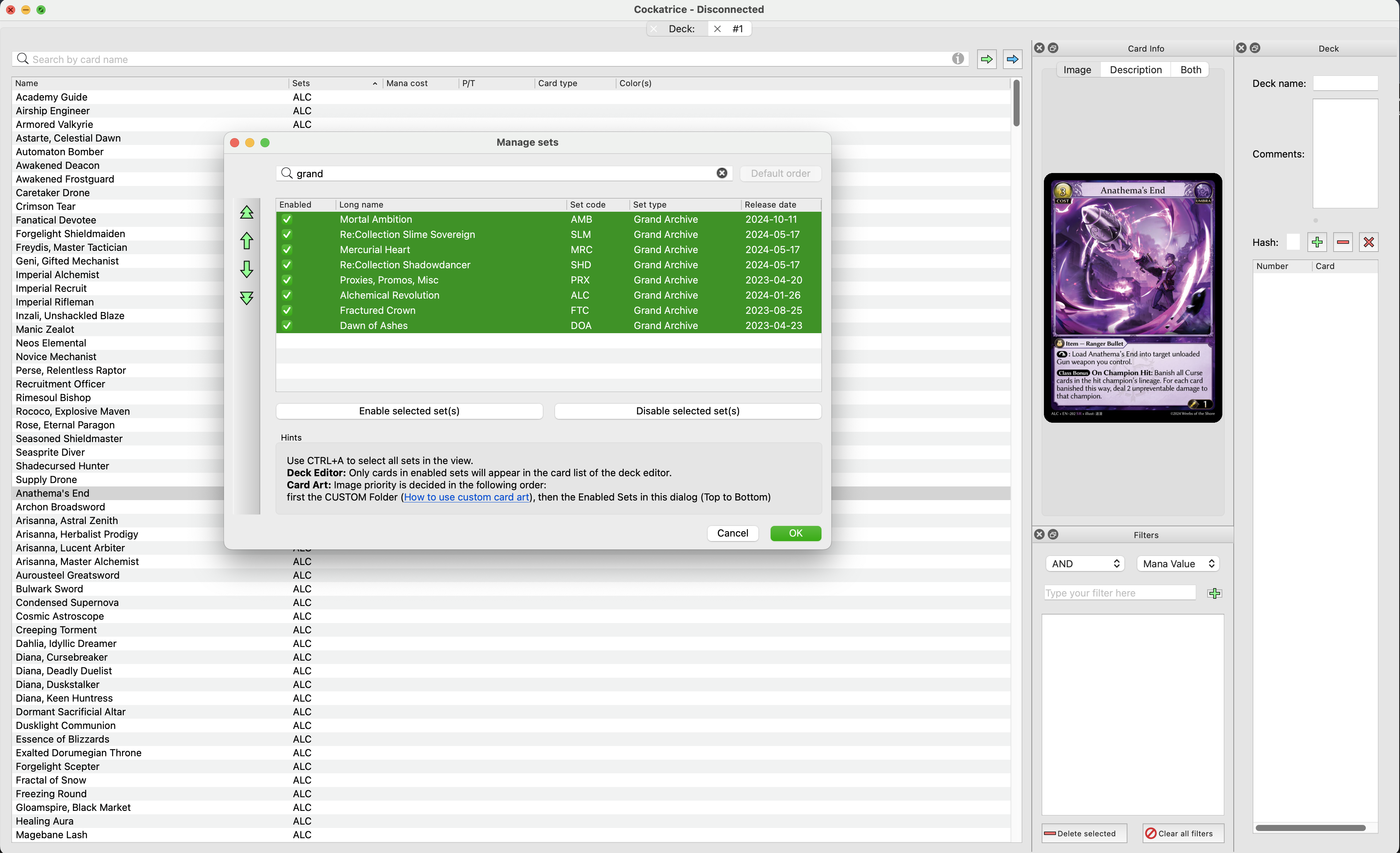Disable the Dawn of Ashes checkbox
Screen dimensions: 1400x853
tap(287, 326)
